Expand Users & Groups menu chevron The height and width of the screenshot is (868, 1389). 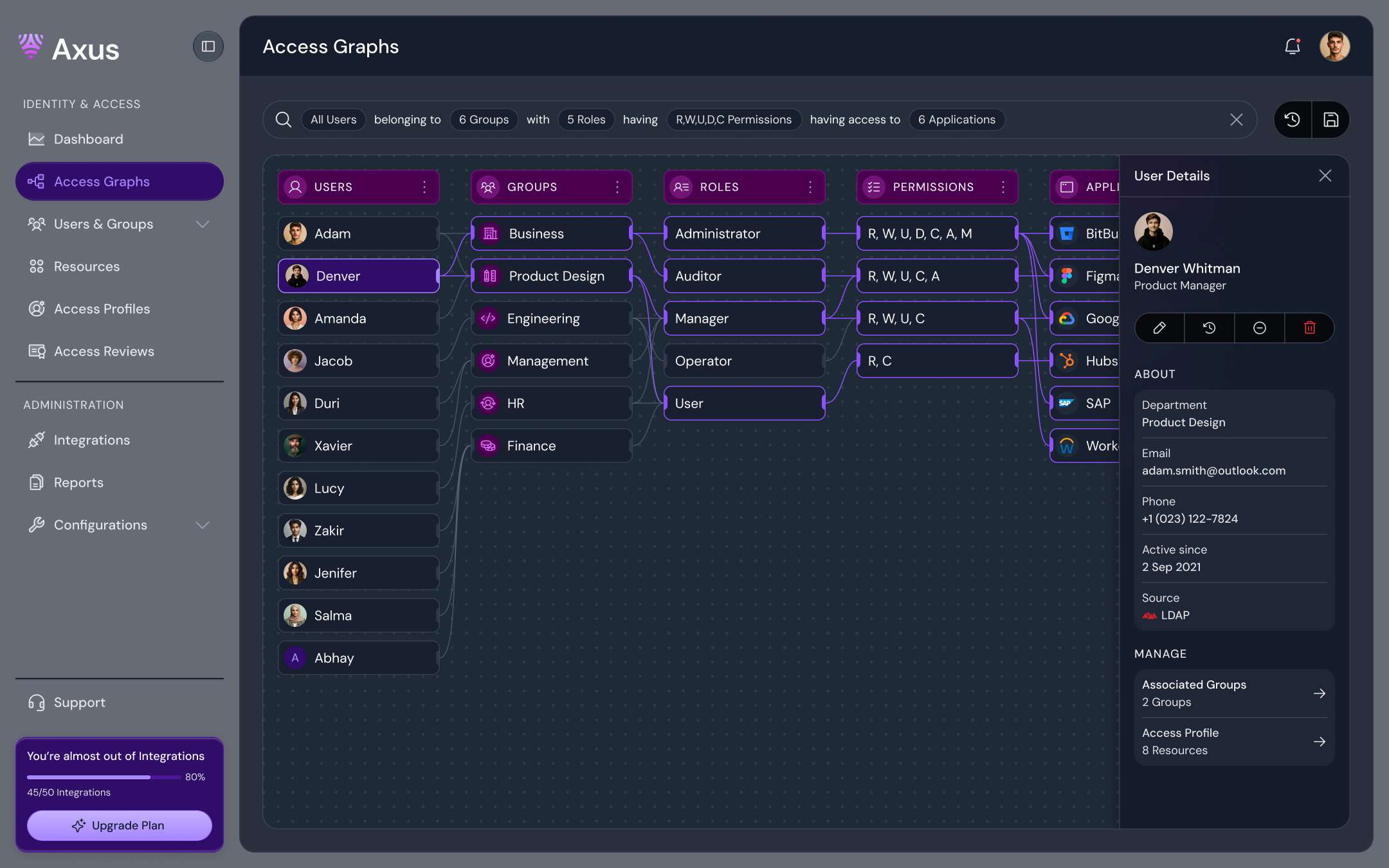[203, 224]
